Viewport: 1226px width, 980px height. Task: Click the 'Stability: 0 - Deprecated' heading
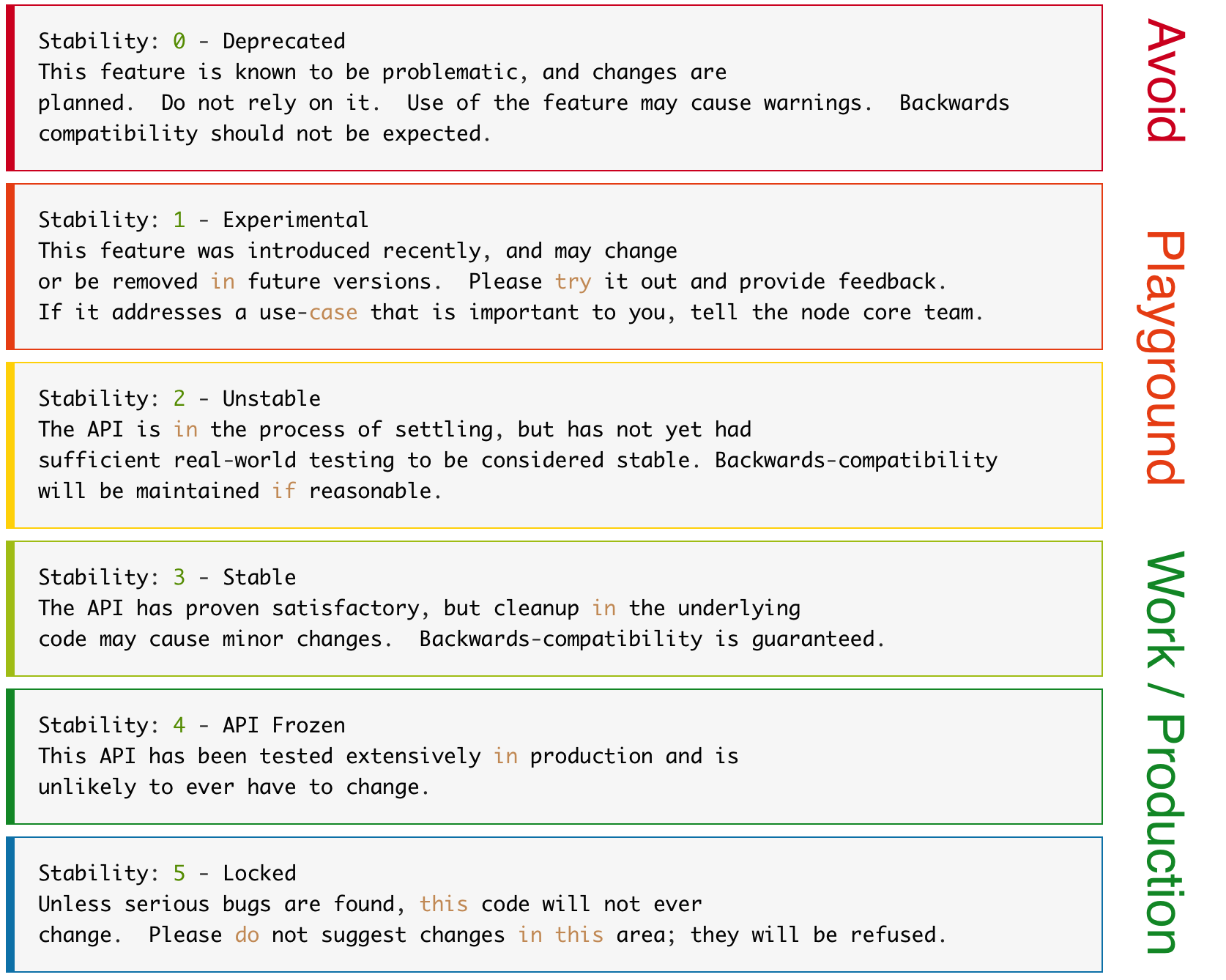click(x=192, y=41)
